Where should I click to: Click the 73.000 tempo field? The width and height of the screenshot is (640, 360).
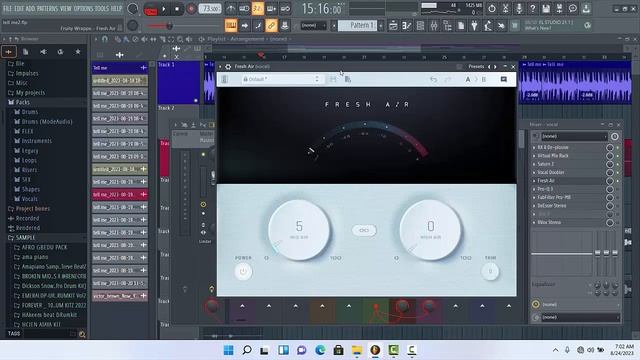pyautogui.click(x=210, y=9)
